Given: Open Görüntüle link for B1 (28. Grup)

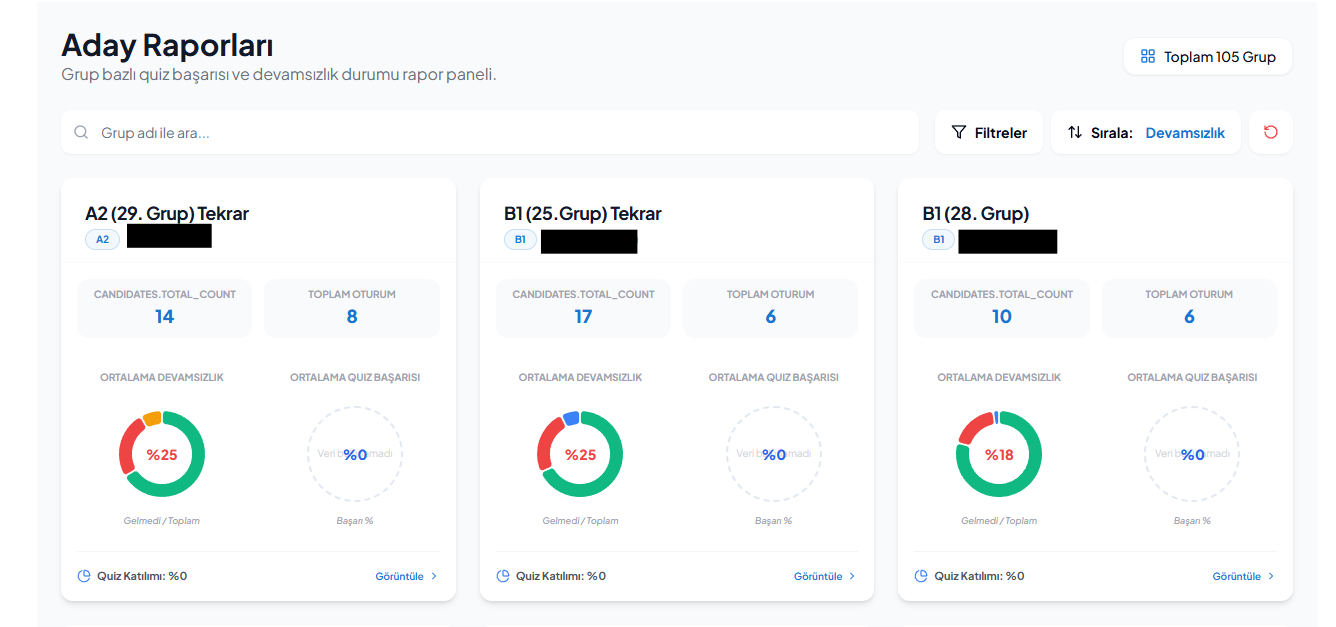Looking at the screenshot, I should pos(1244,576).
